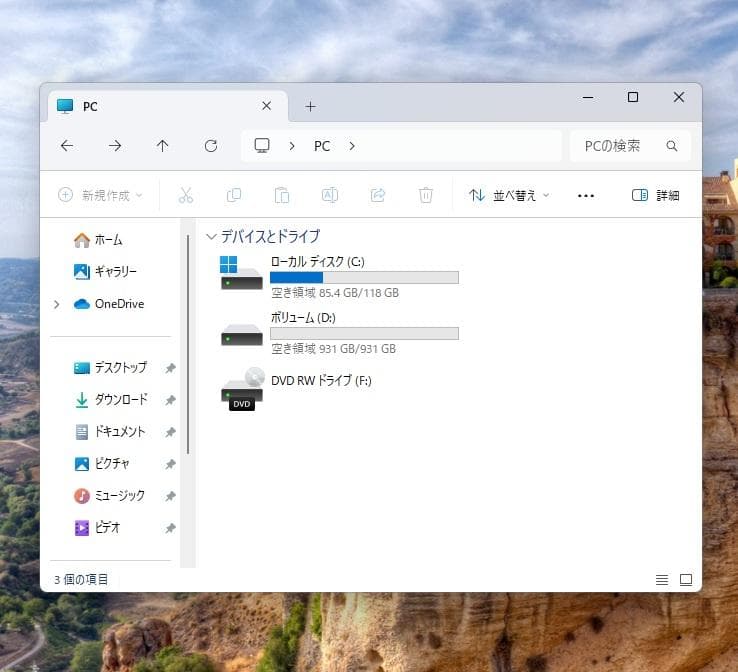
Task: Open ドキュメント in quick access
Action: pos(110,432)
